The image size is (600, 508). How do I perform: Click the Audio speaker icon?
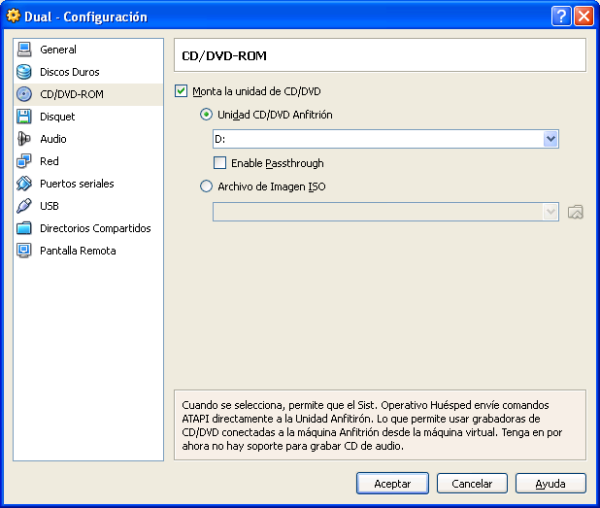point(24,139)
